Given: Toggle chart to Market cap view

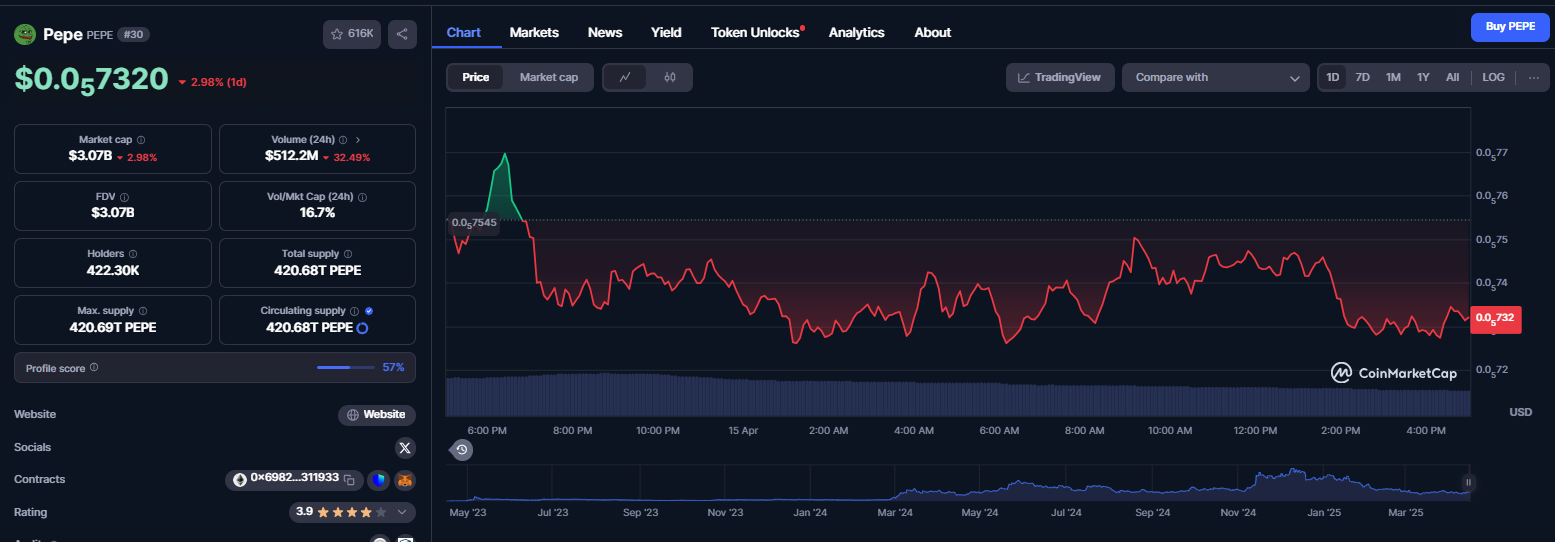Looking at the screenshot, I should (548, 77).
